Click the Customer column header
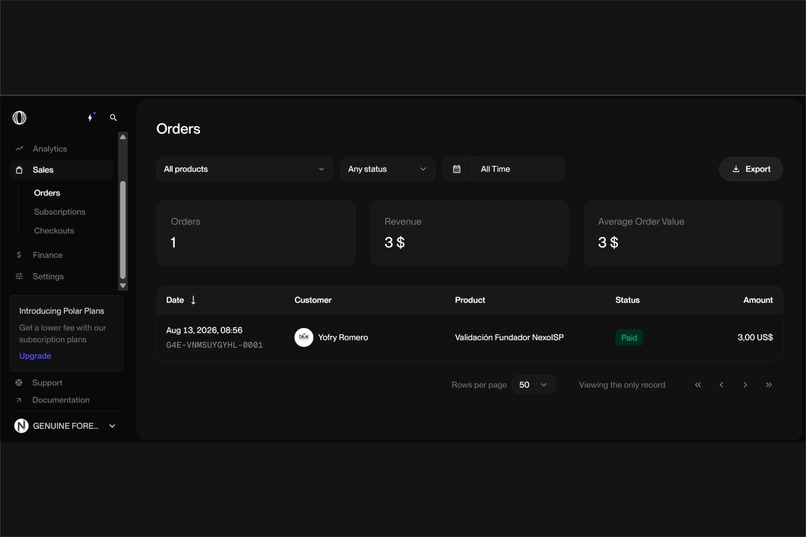806x537 pixels. [313, 300]
